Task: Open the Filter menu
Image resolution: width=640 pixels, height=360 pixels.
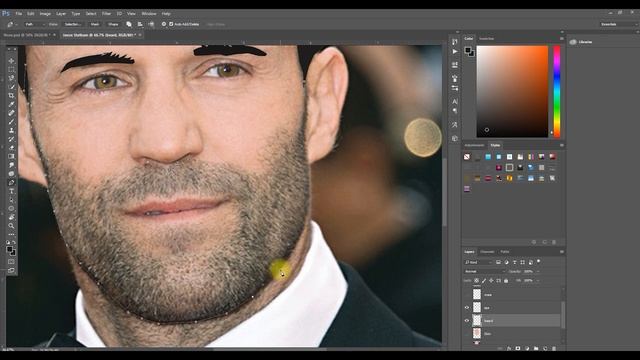Action: [106, 13]
